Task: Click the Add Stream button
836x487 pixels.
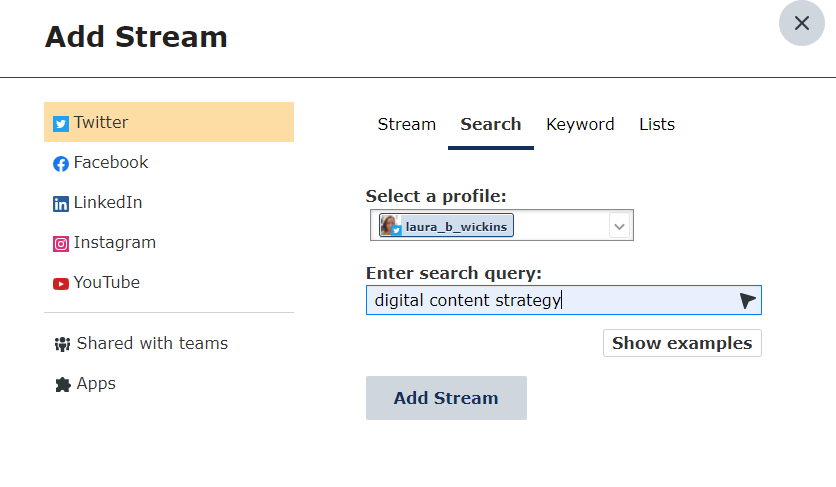Action: [446, 398]
